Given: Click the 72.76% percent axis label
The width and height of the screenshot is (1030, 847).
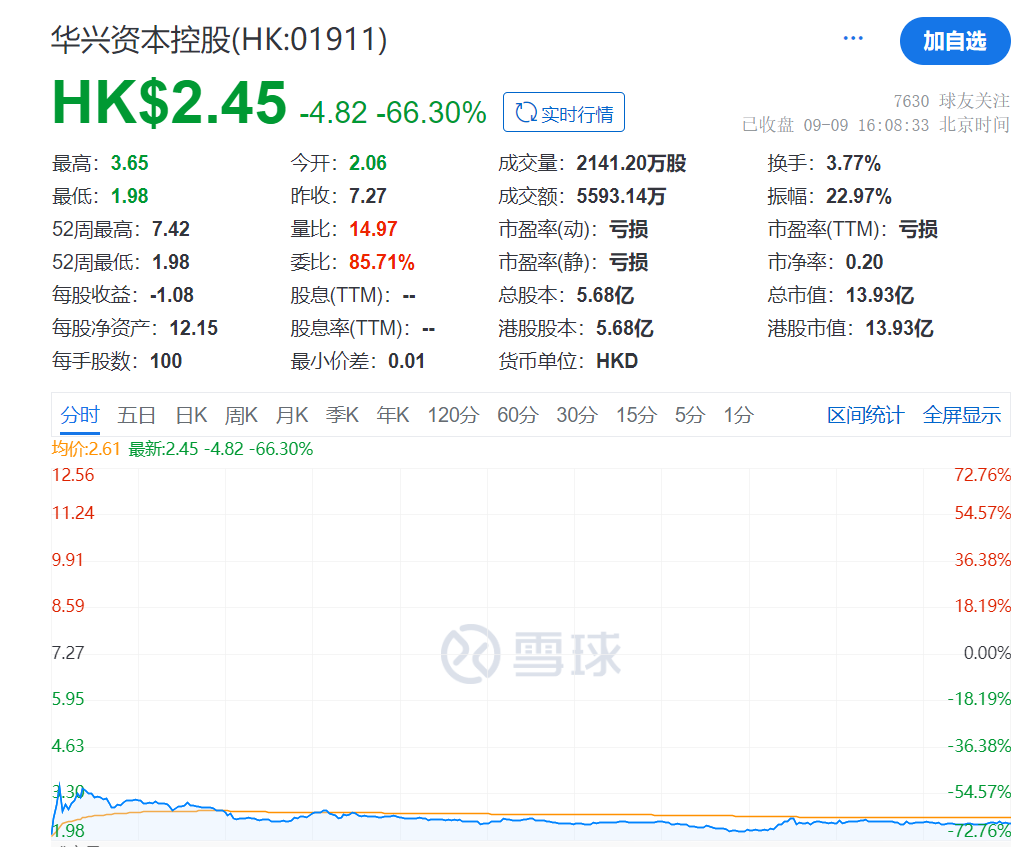Looking at the screenshot, I should (982, 475).
